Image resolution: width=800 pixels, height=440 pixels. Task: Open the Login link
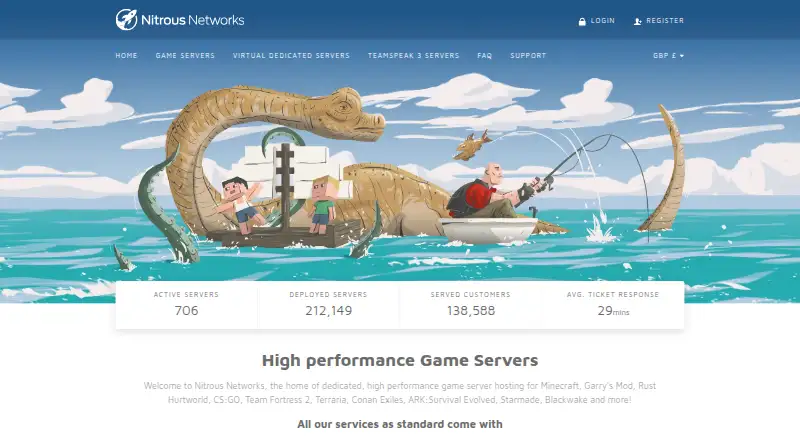603,21
